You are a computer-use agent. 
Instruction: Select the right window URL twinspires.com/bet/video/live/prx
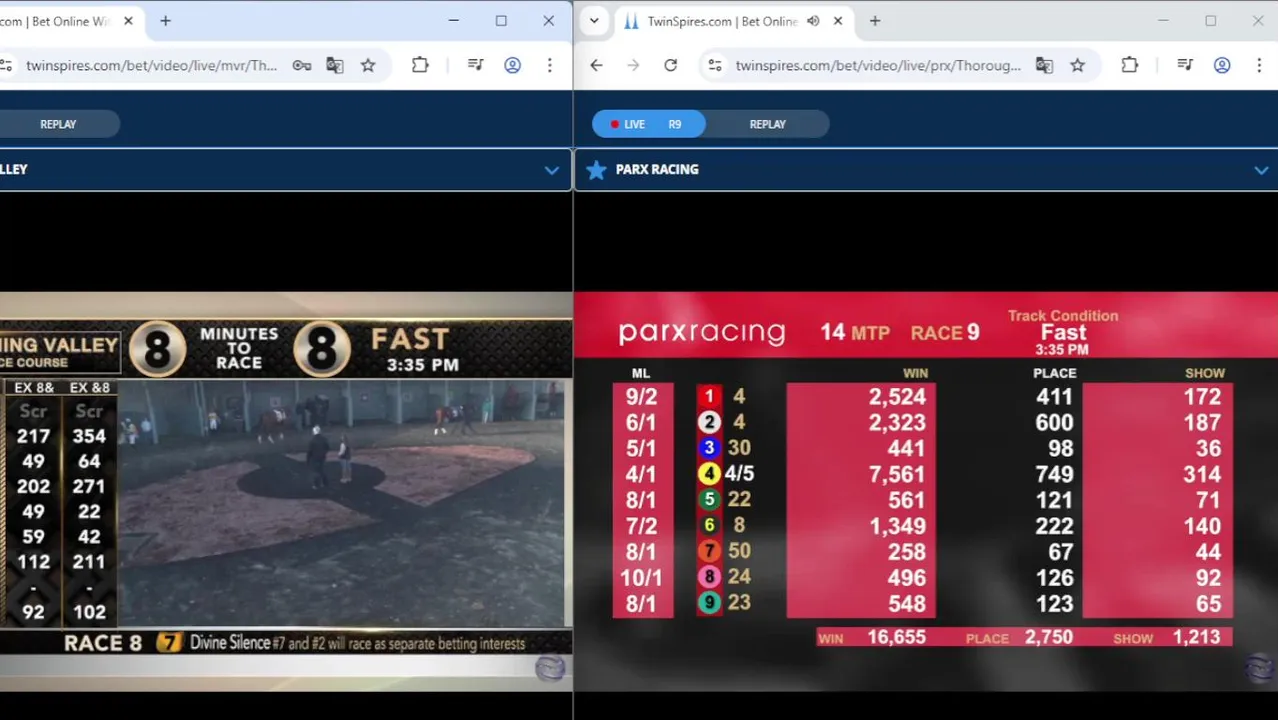click(878, 65)
